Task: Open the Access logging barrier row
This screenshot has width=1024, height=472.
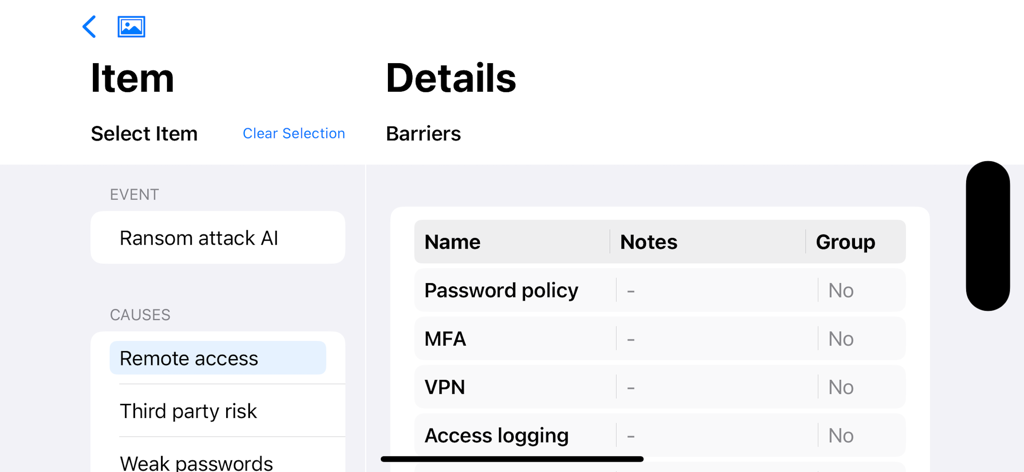Action: (496, 435)
